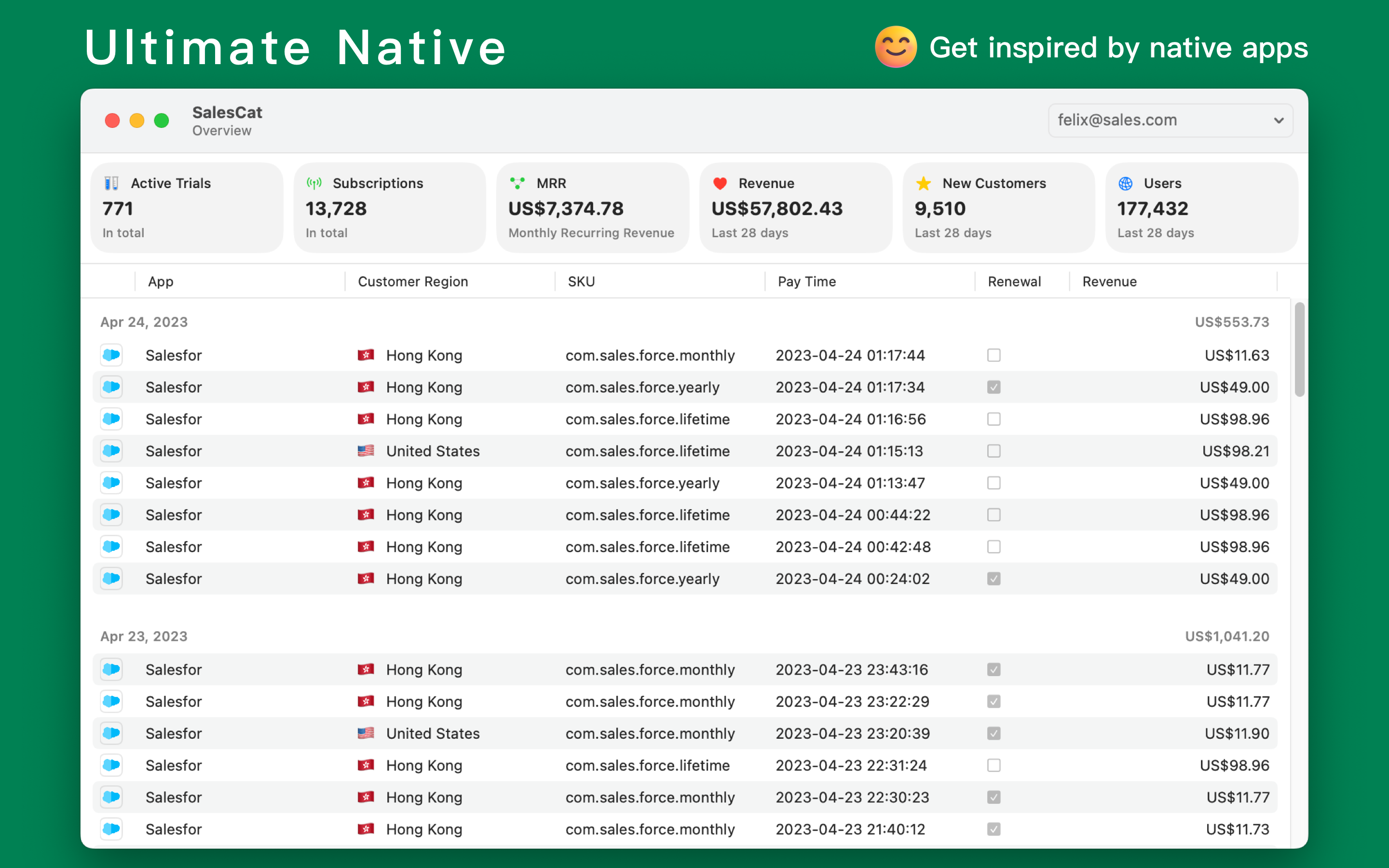
Task: Toggle Renewal checkbox for 2023-04-24 00:24:02
Action: 994,579
